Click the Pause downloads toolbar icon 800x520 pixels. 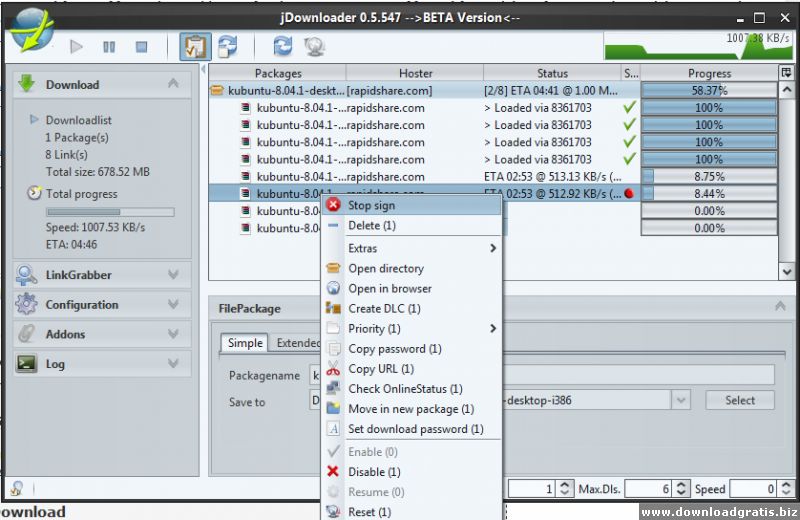click(109, 47)
